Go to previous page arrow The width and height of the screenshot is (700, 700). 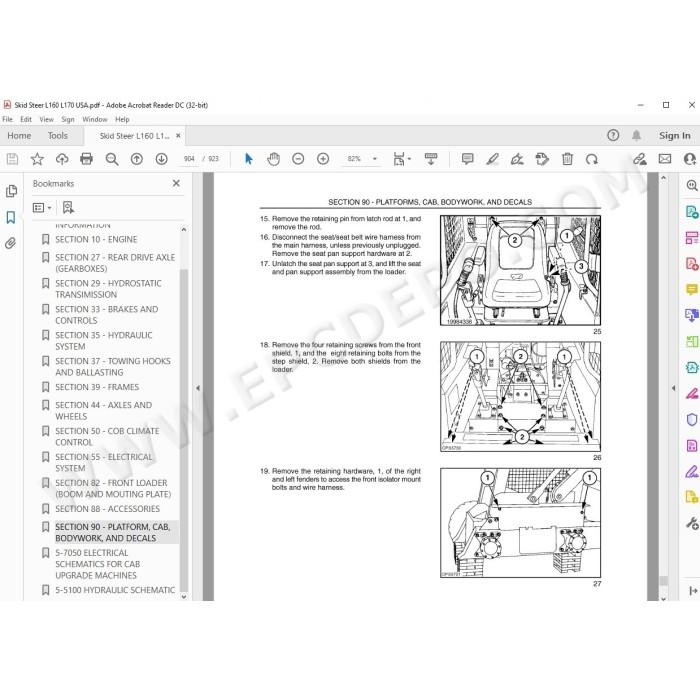(x=137, y=159)
